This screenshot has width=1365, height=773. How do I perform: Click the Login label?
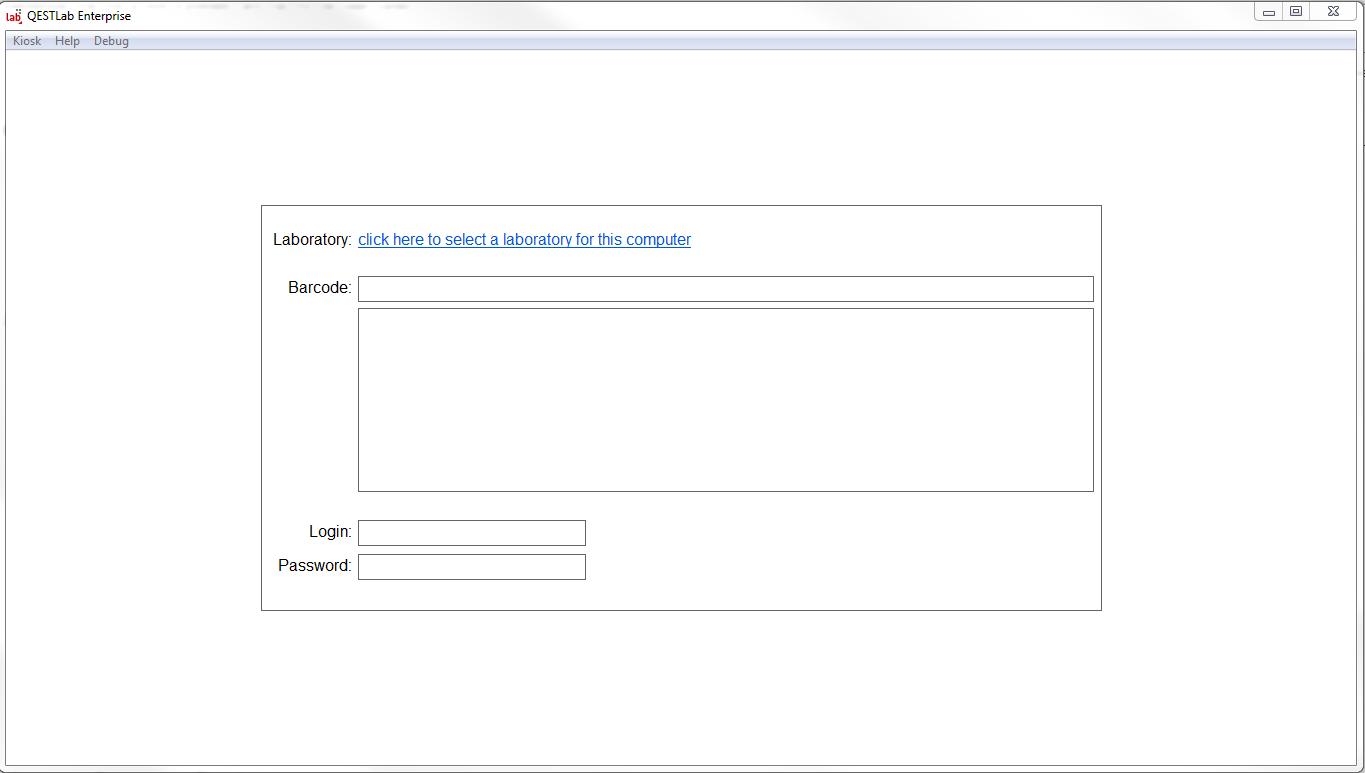pos(330,532)
